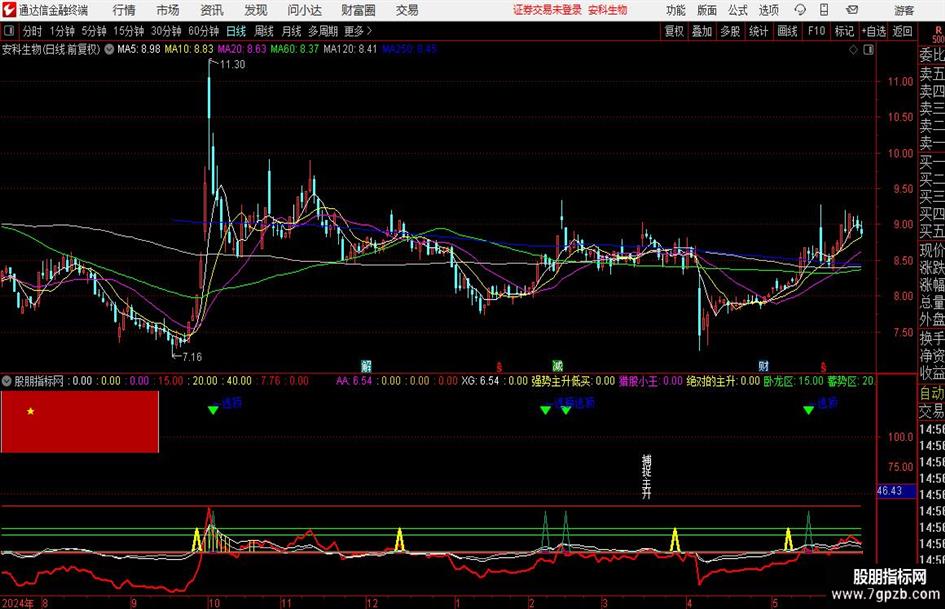Click the red $ marker near May
The height and width of the screenshot is (609, 945).
point(823,367)
